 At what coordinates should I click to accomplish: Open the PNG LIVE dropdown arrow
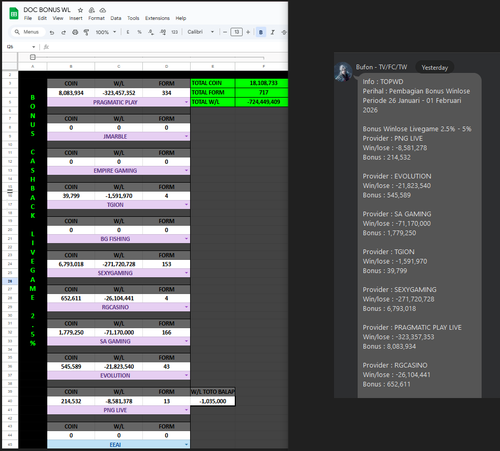click(186, 410)
